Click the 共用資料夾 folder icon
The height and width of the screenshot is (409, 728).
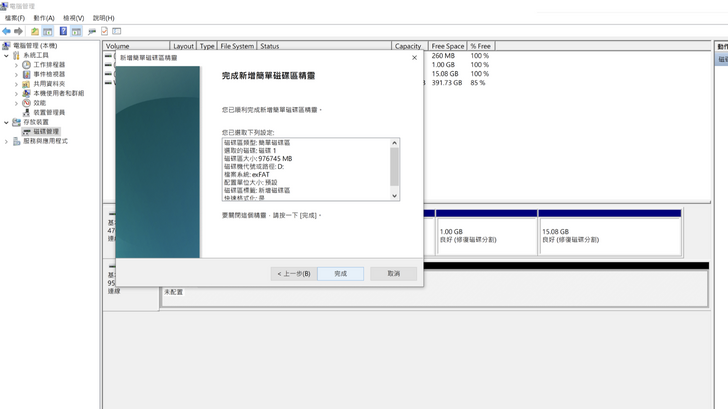26,84
